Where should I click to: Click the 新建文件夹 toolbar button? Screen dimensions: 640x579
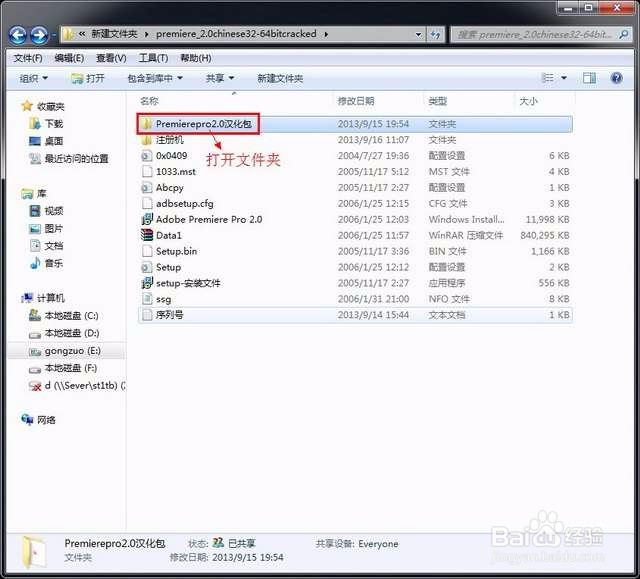click(280, 78)
